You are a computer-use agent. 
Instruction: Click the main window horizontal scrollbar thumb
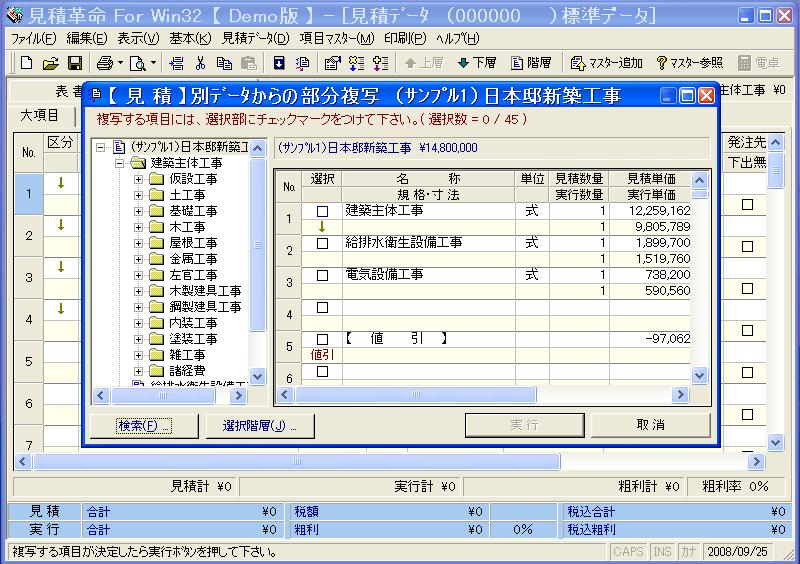click(x=297, y=461)
